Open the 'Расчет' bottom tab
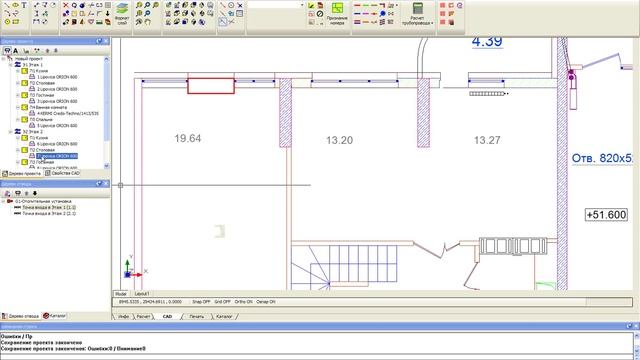640x360 pixels. coord(143,316)
